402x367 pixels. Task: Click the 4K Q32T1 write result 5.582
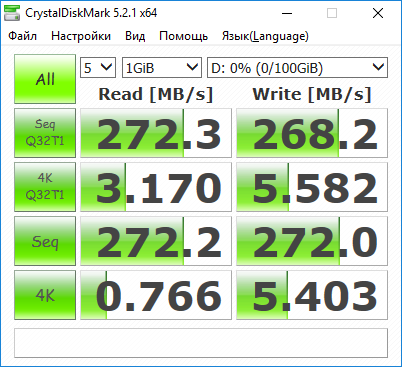click(312, 187)
